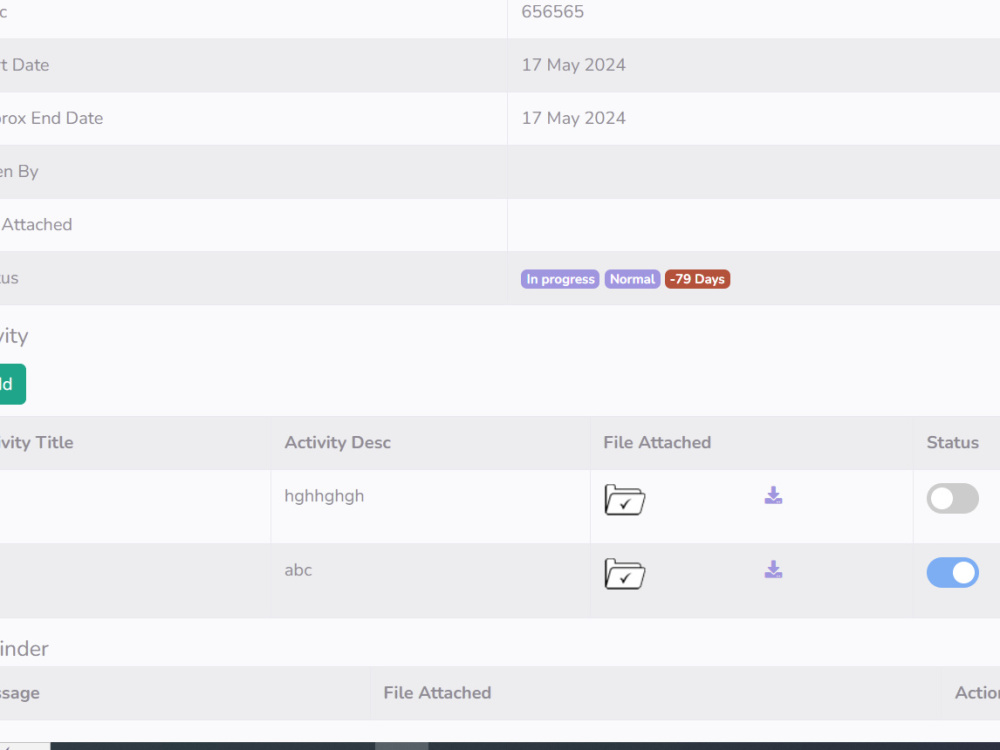Click the Normal priority badge
The height and width of the screenshot is (750, 1000).
[x=632, y=279]
